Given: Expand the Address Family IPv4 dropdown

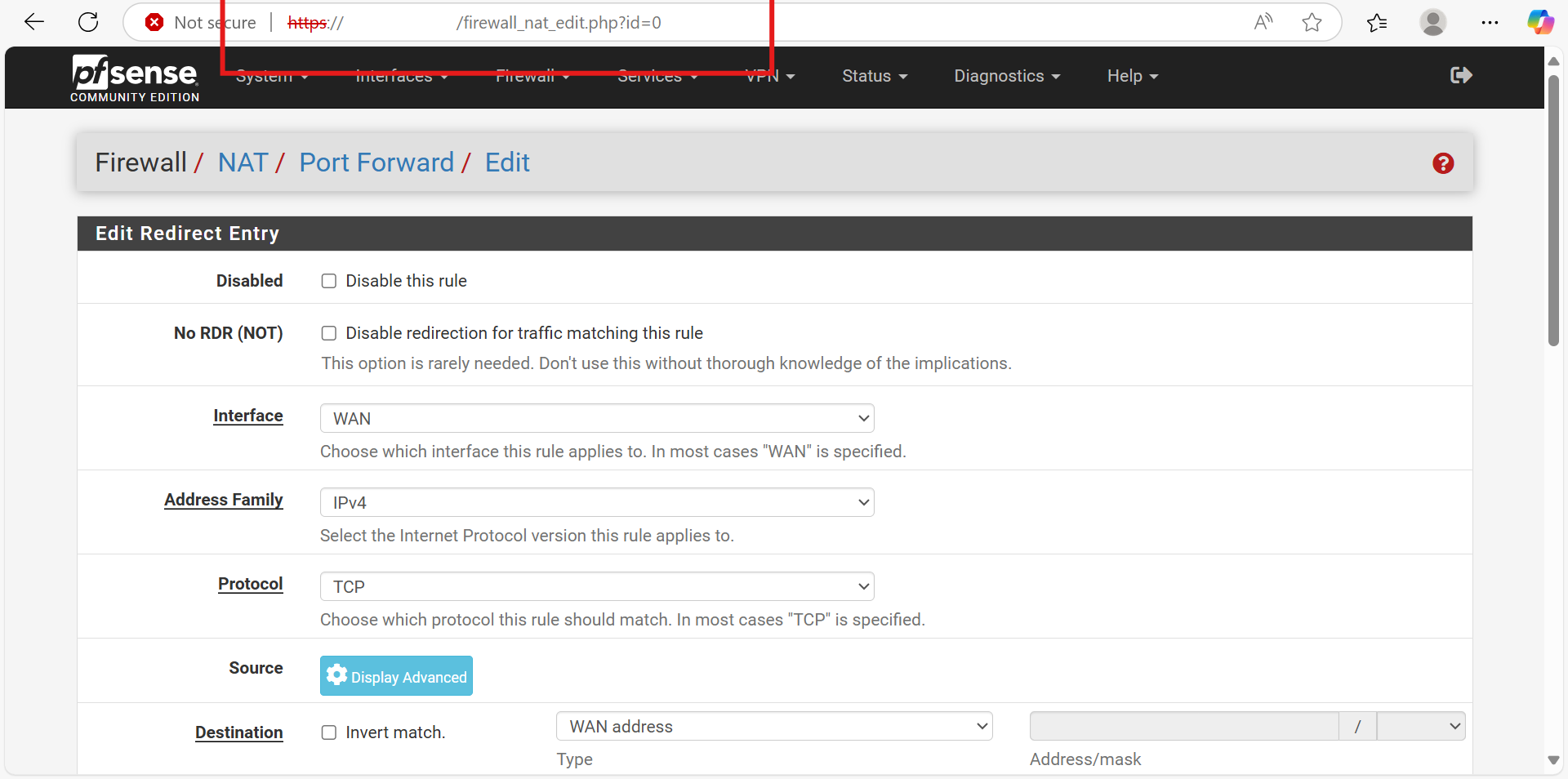Looking at the screenshot, I should (x=596, y=502).
